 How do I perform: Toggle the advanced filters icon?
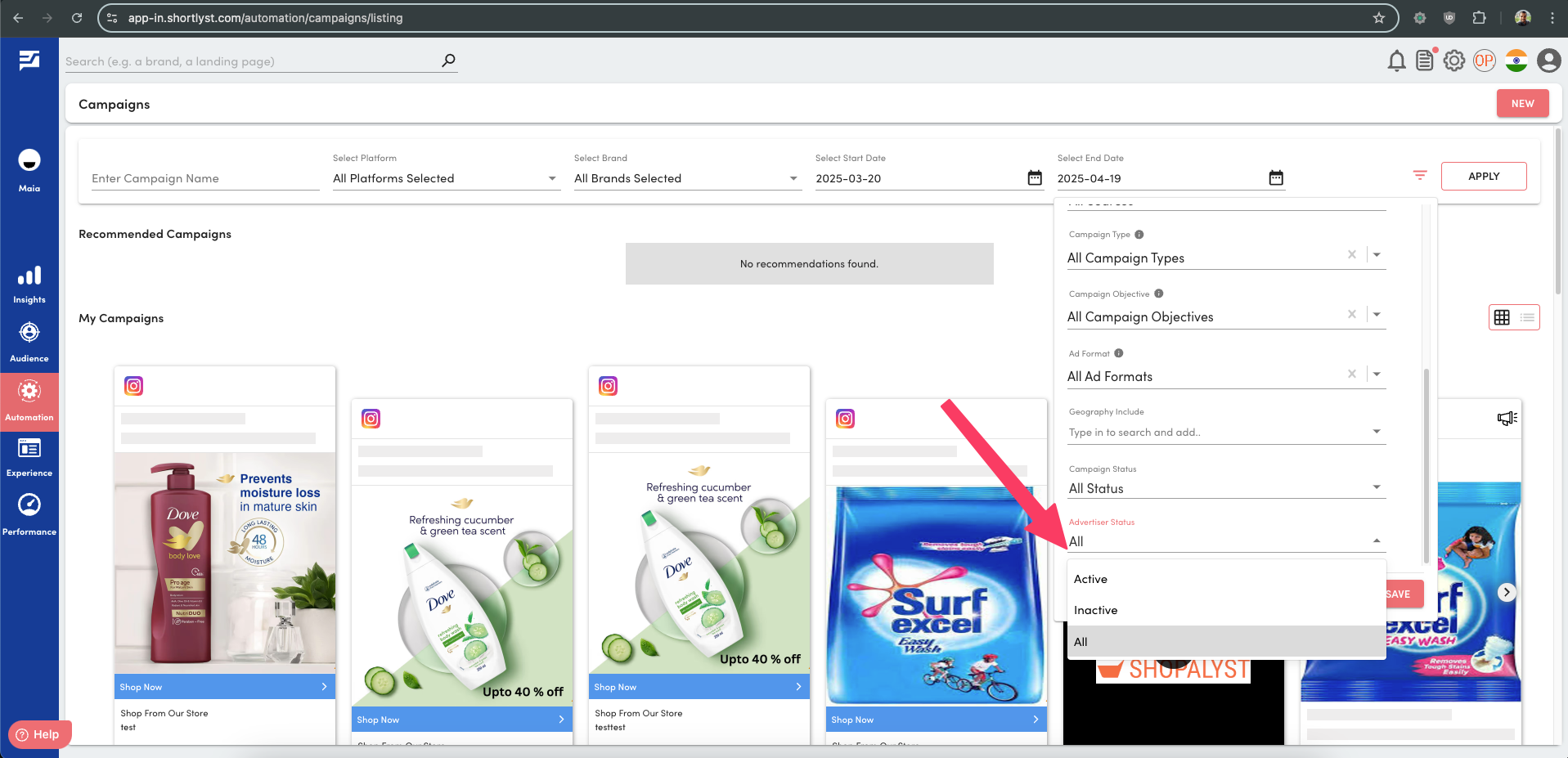click(1420, 176)
